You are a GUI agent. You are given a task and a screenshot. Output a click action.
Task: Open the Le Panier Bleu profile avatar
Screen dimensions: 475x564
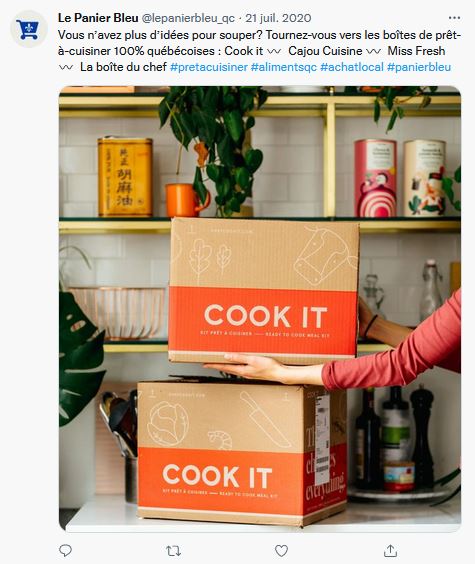(29, 29)
